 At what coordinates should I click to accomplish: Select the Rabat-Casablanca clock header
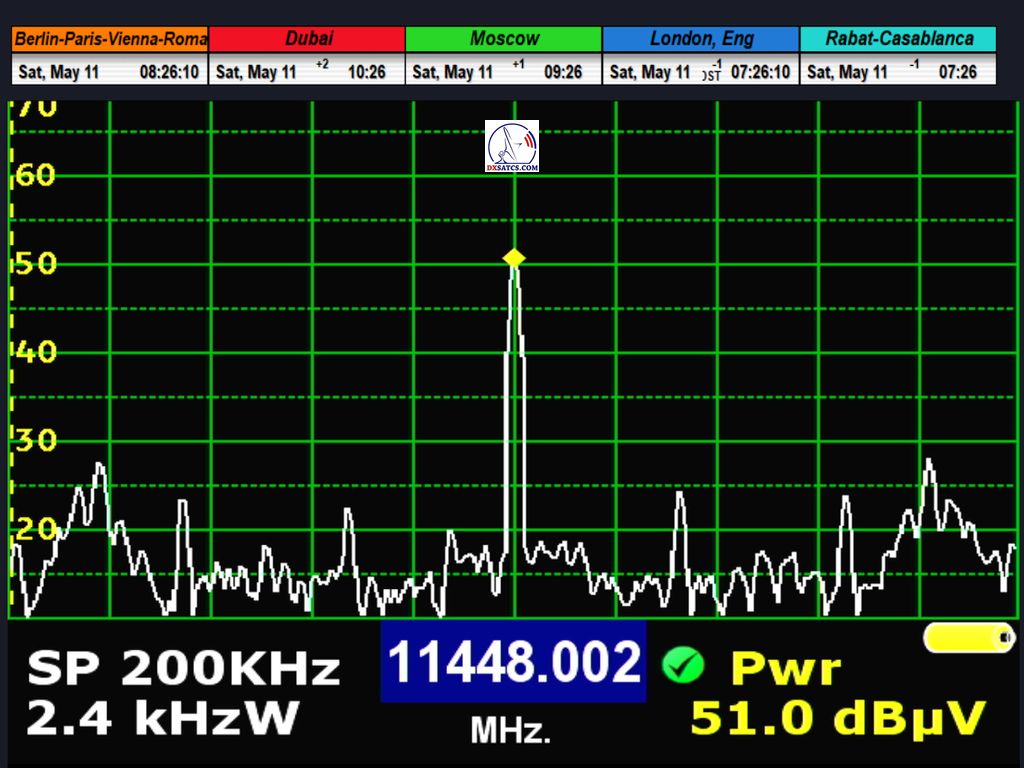coord(898,39)
